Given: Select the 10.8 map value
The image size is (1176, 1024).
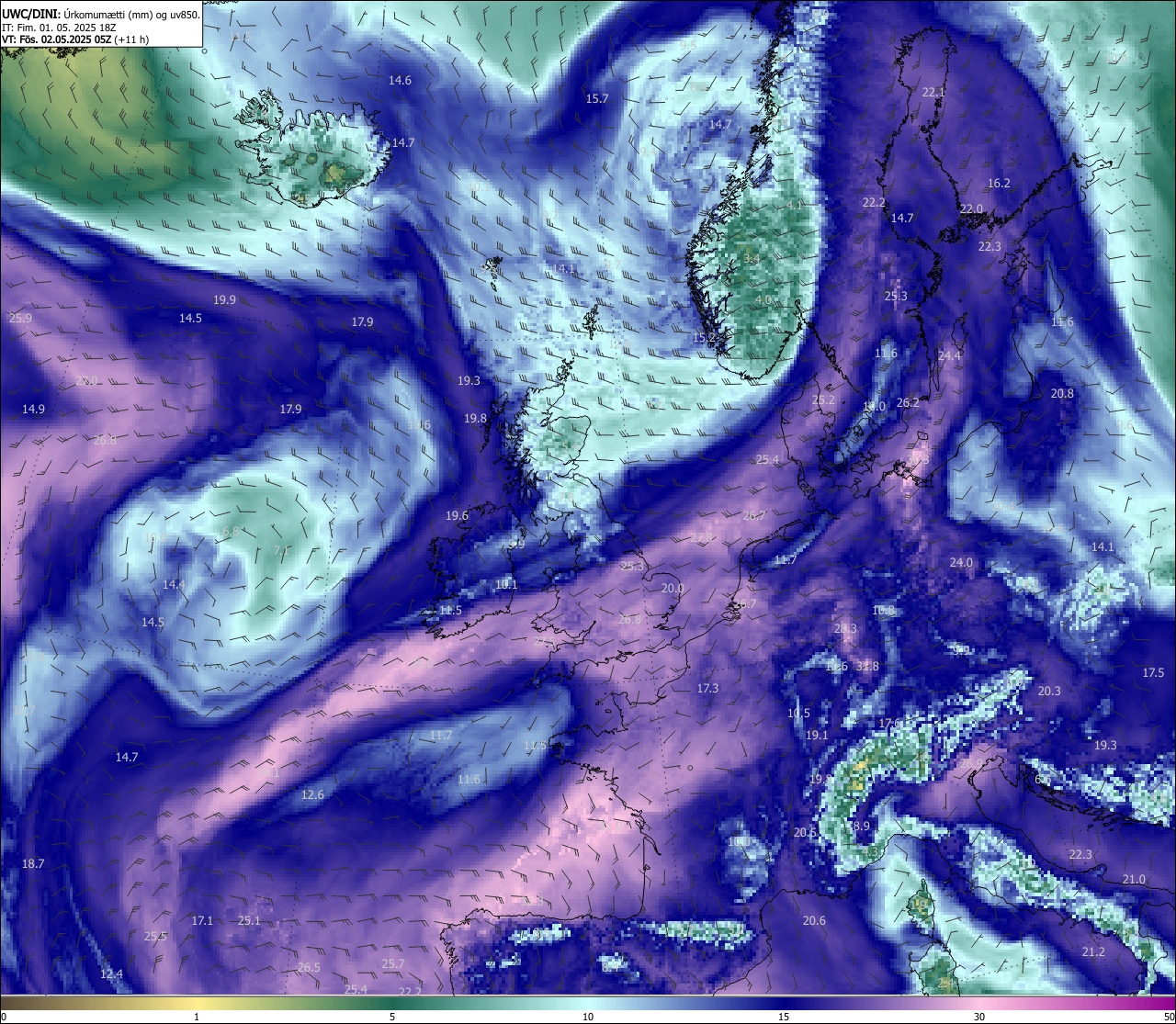Looking at the screenshot, I should 883,611.
